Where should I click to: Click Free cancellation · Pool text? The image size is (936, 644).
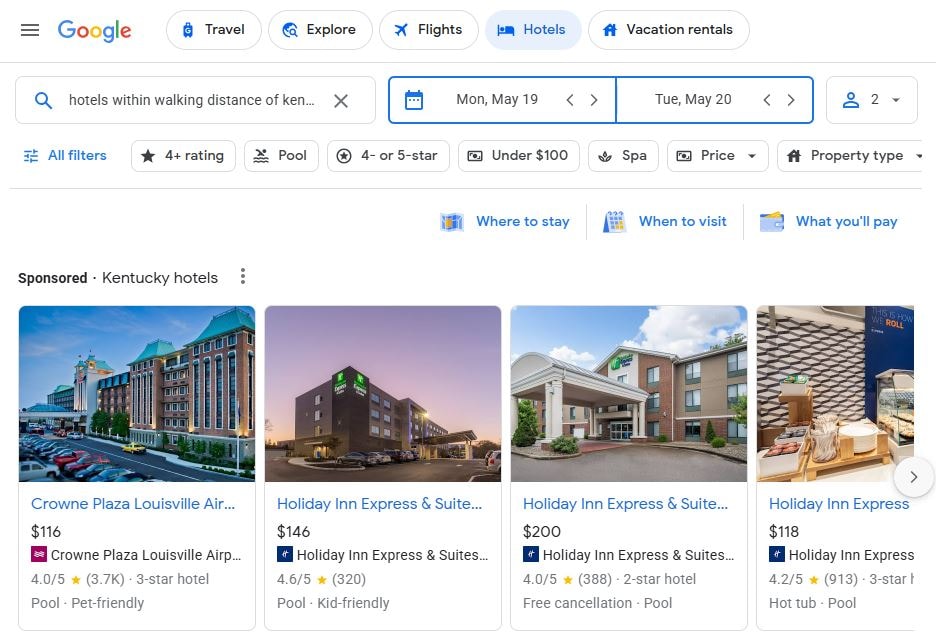click(x=598, y=603)
